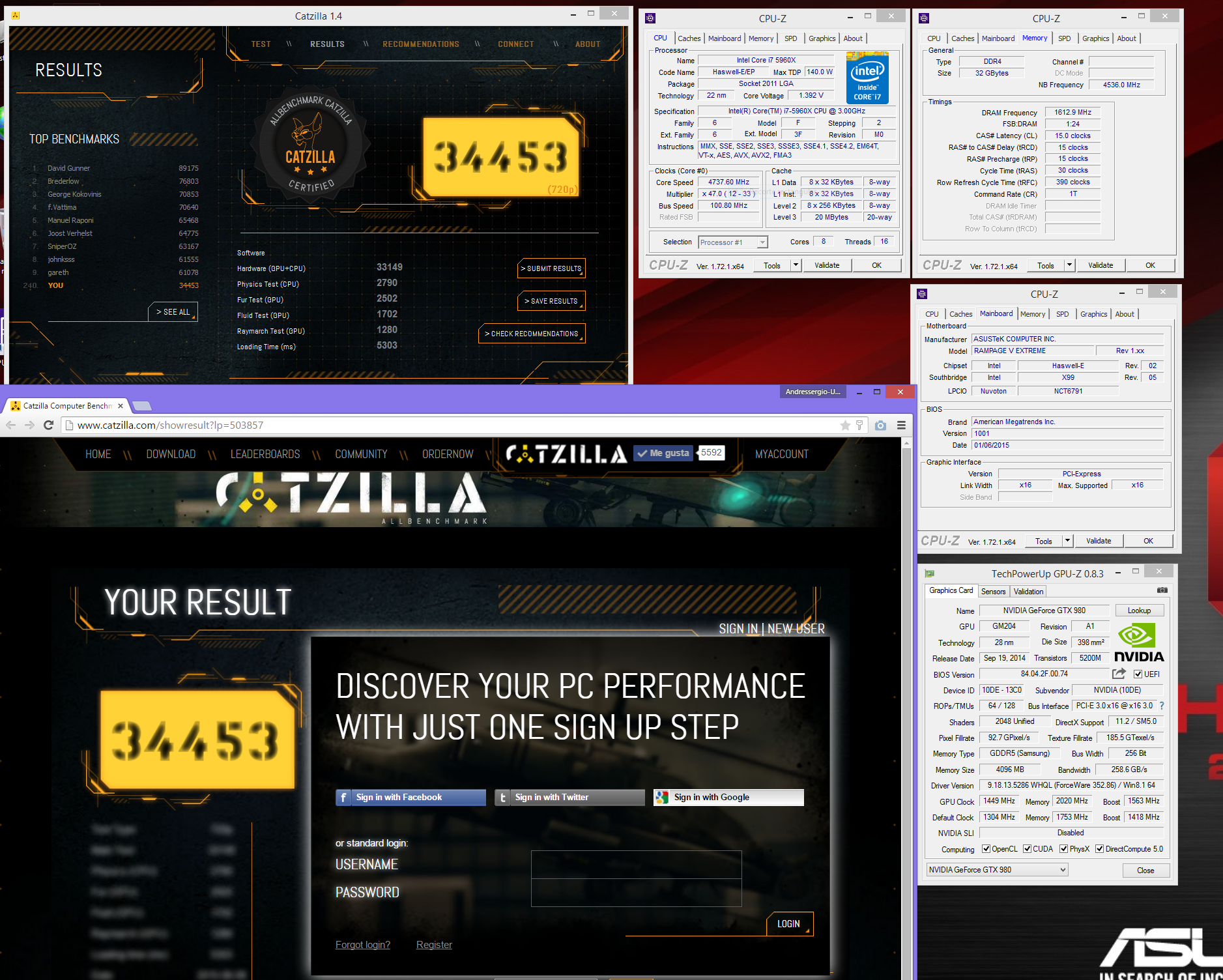Switch to the Caches tab in the first CPU-Z window

click(689, 38)
